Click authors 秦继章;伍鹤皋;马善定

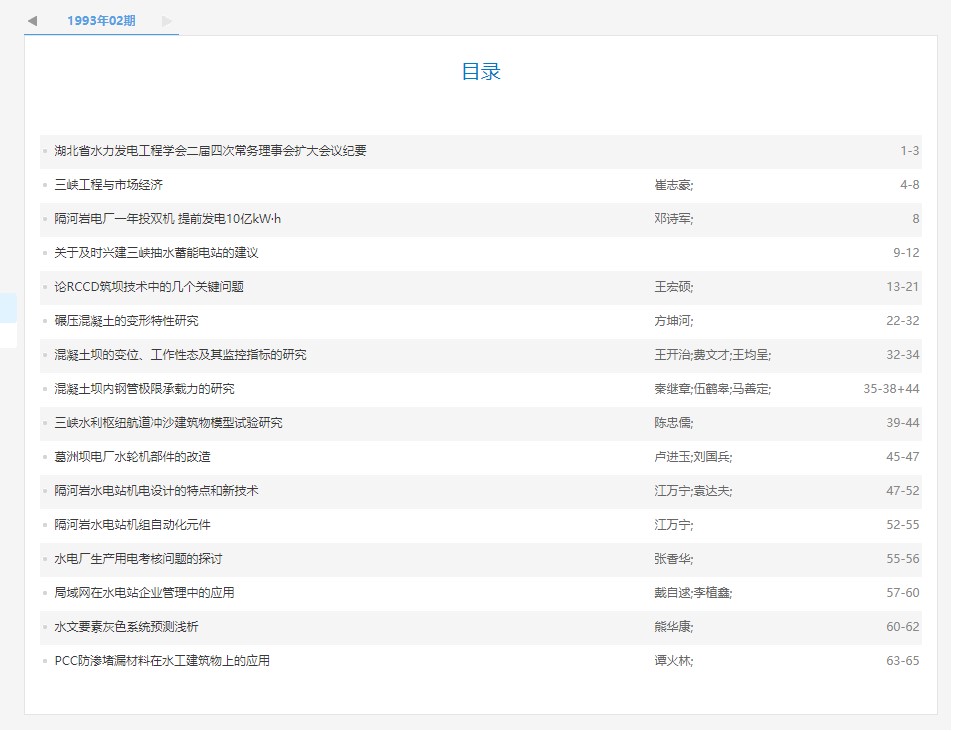tap(713, 389)
